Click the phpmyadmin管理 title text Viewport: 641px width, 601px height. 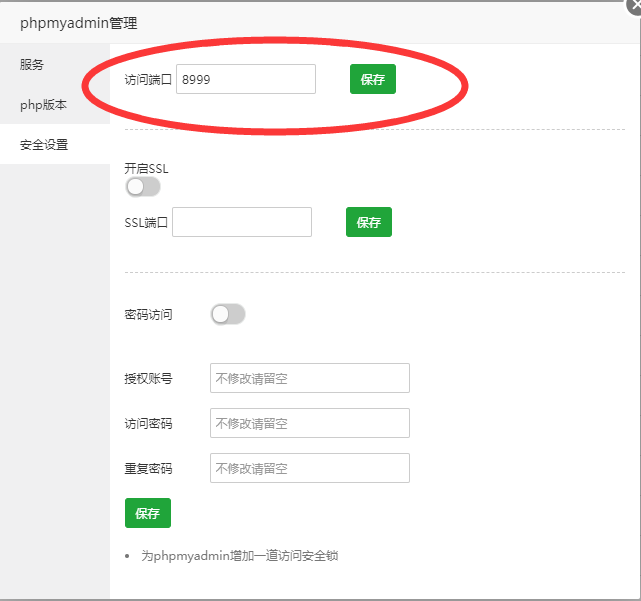click(x=78, y=23)
